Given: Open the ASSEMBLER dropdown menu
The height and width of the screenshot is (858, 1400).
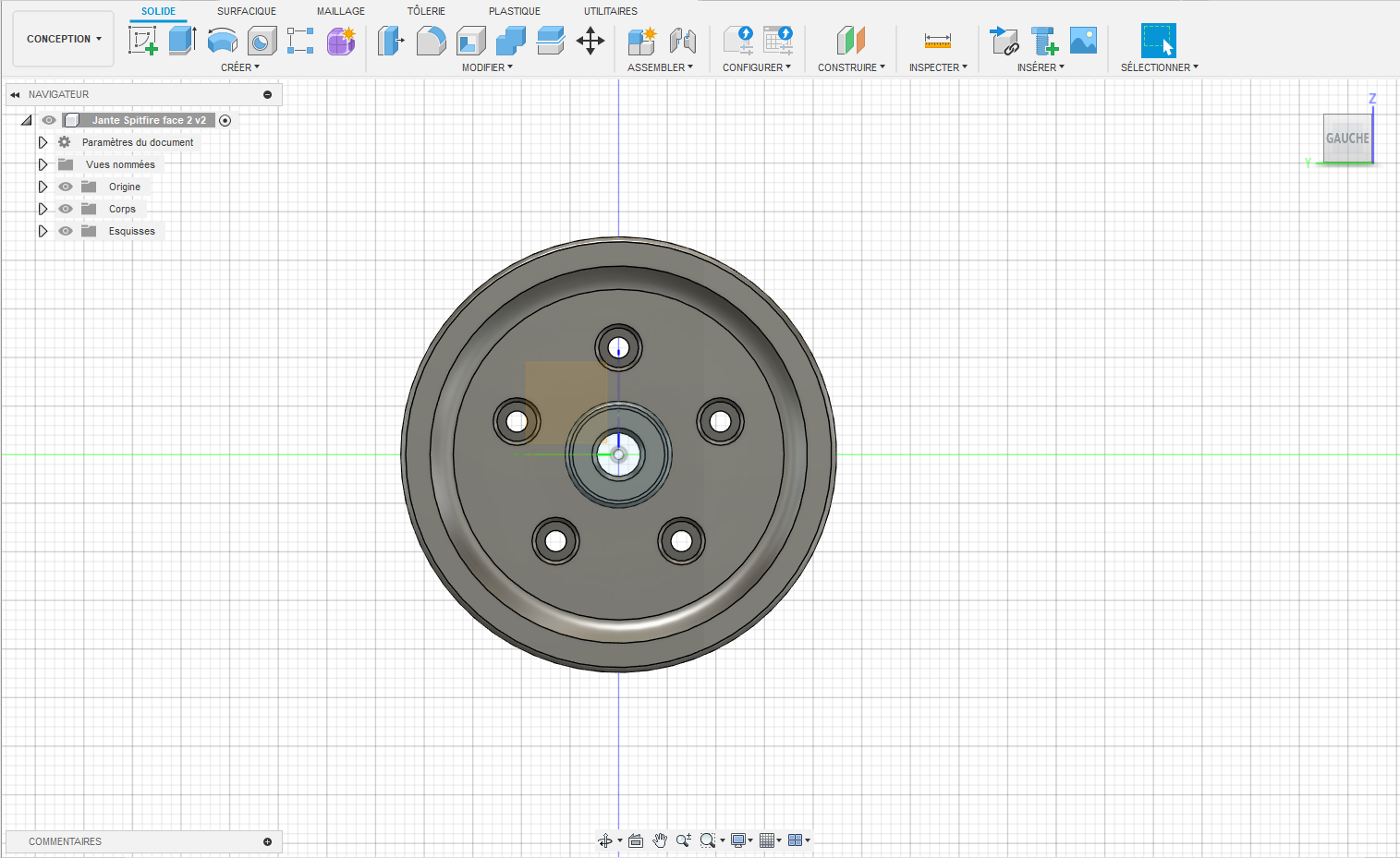Looking at the screenshot, I should click(x=660, y=67).
